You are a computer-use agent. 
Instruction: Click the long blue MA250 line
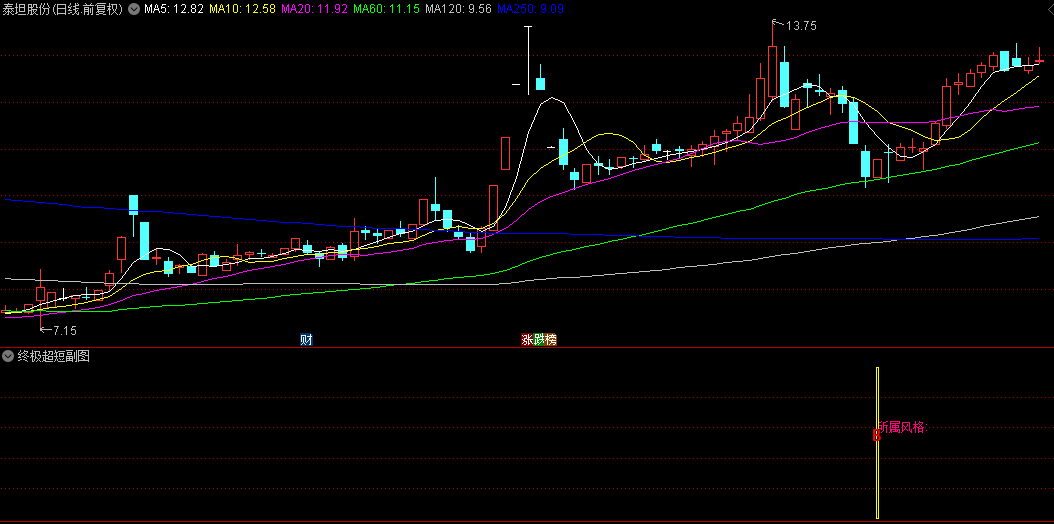click(200, 213)
